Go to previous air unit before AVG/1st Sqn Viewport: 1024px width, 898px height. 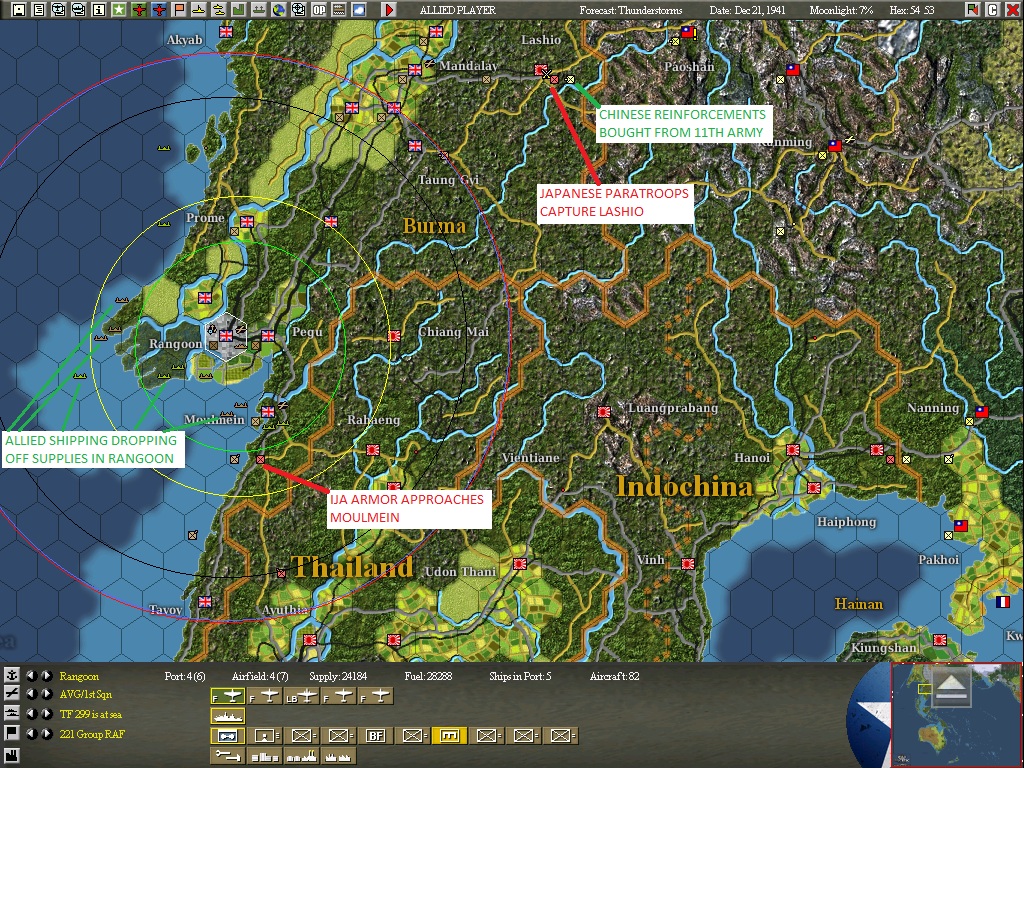[x=31, y=694]
